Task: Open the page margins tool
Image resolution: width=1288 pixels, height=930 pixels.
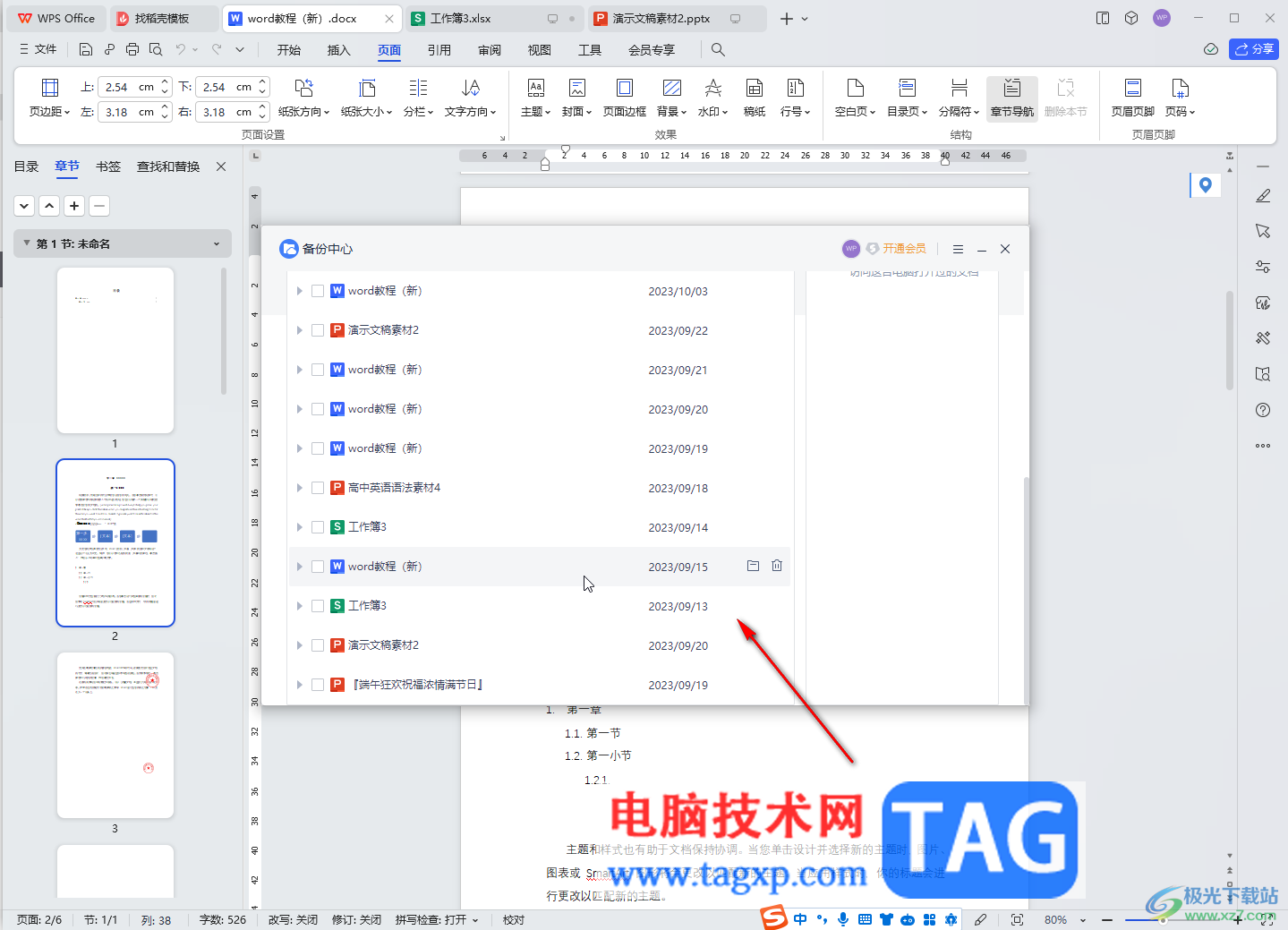Action: pos(49,98)
